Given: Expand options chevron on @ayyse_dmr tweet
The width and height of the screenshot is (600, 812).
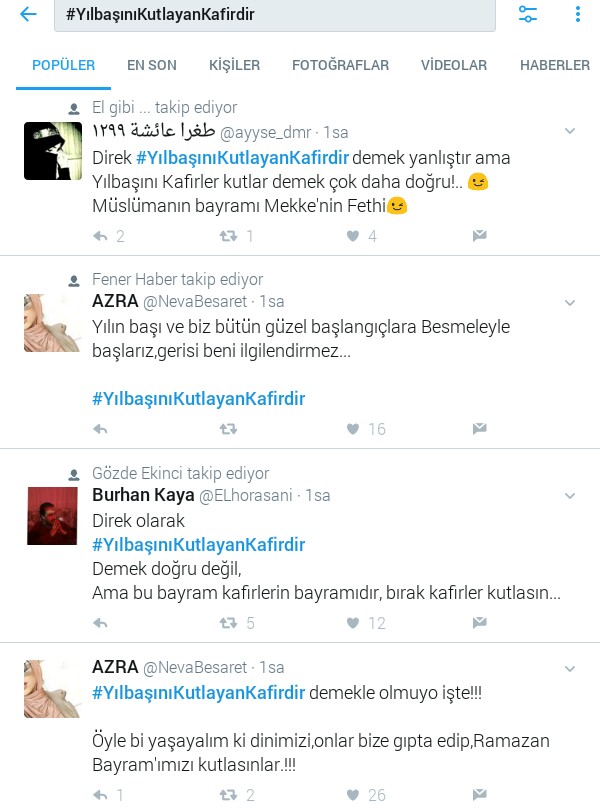Looking at the screenshot, I should (570, 131).
